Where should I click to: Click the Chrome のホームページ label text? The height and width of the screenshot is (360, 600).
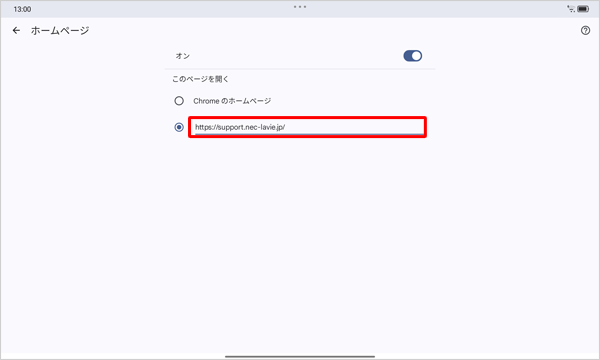pyautogui.click(x=232, y=101)
